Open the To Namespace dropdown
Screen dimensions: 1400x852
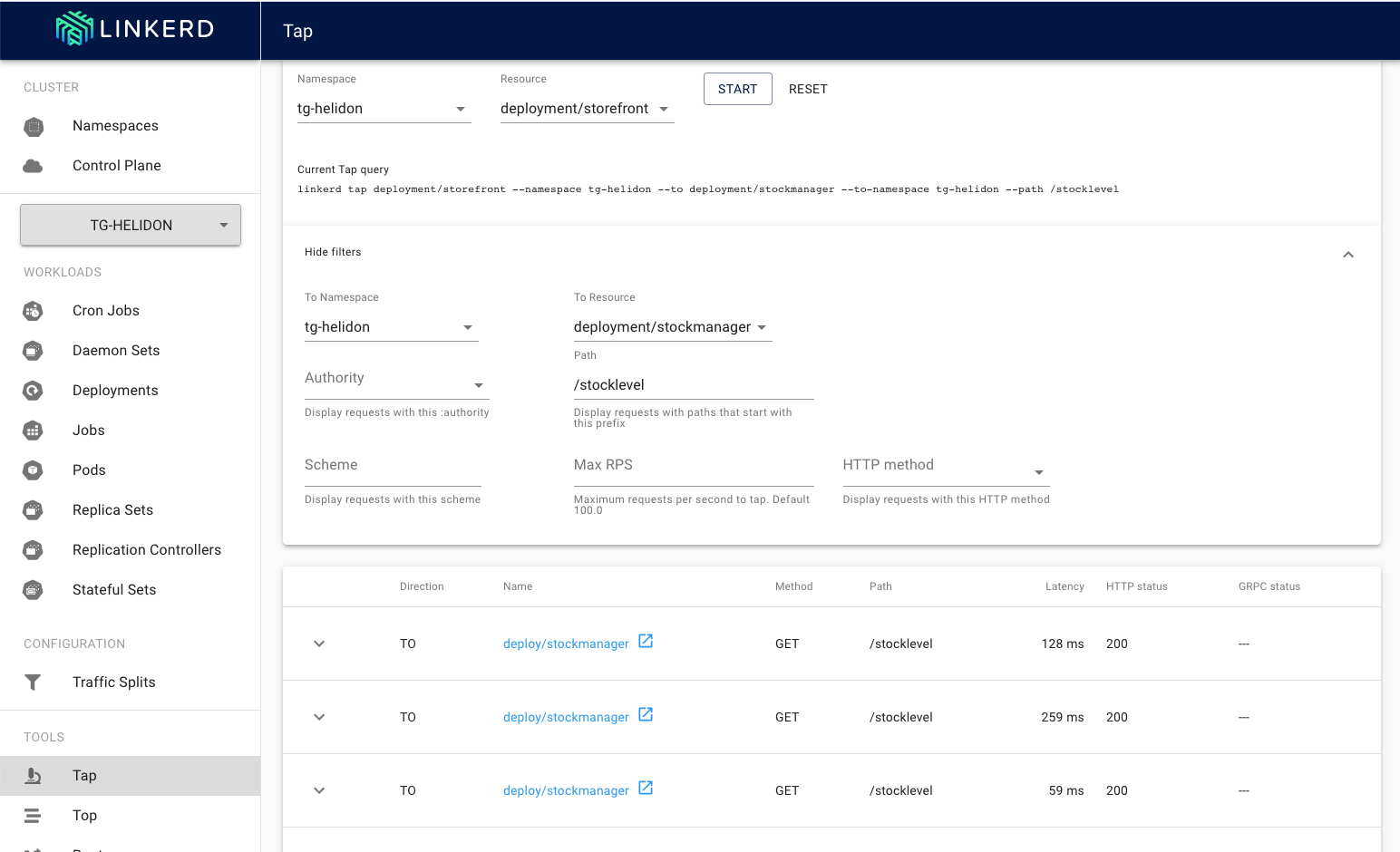tap(392, 327)
